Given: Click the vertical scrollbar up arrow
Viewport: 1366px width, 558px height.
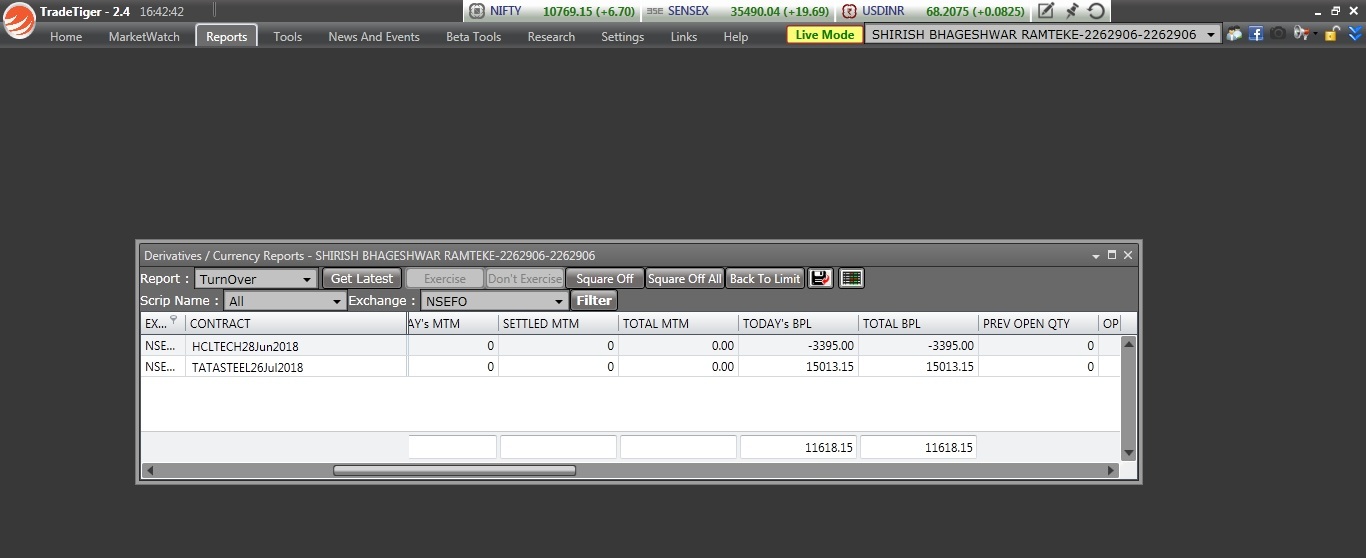Looking at the screenshot, I should [1129, 344].
